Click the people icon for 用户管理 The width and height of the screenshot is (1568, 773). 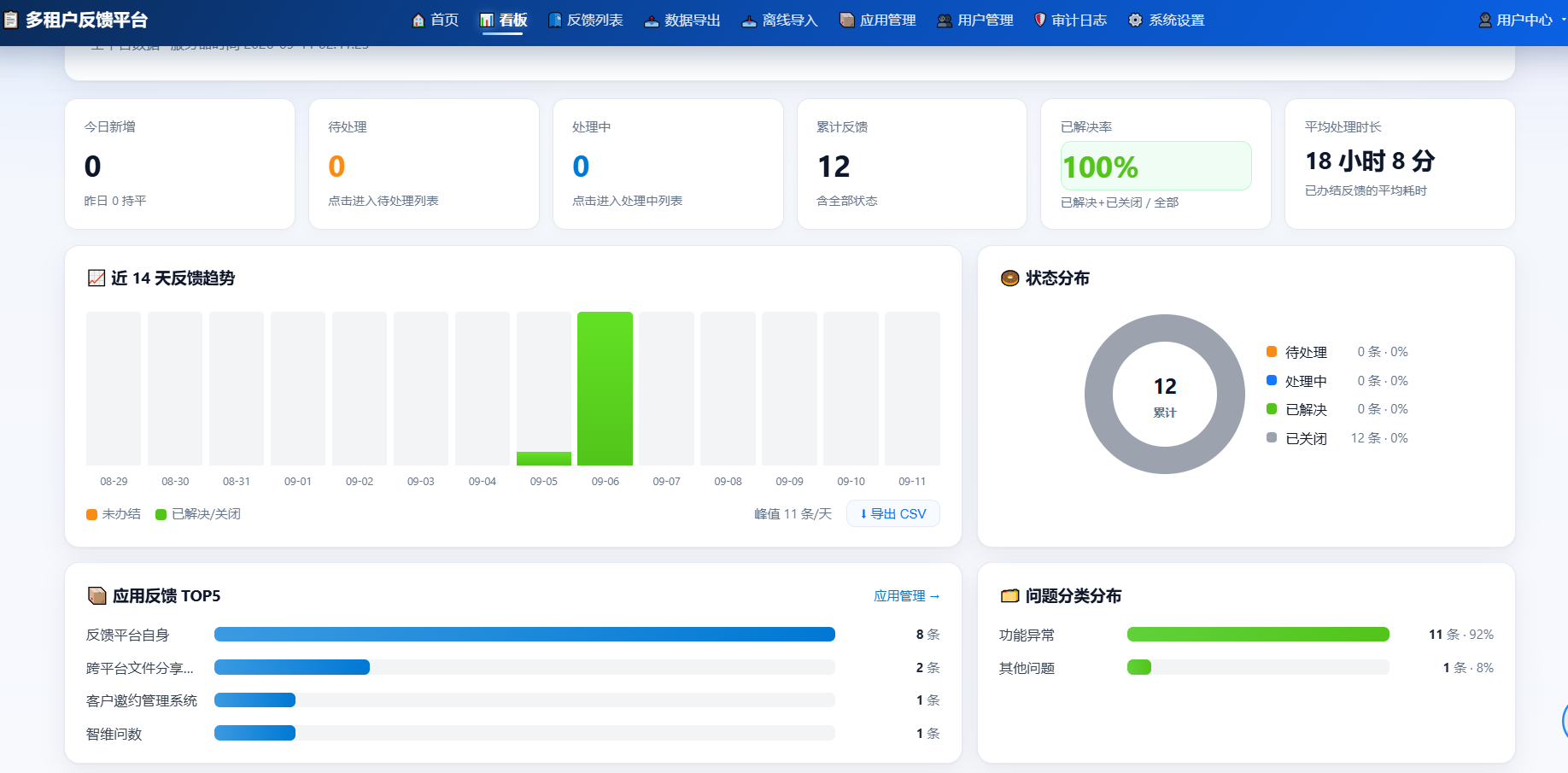945,20
